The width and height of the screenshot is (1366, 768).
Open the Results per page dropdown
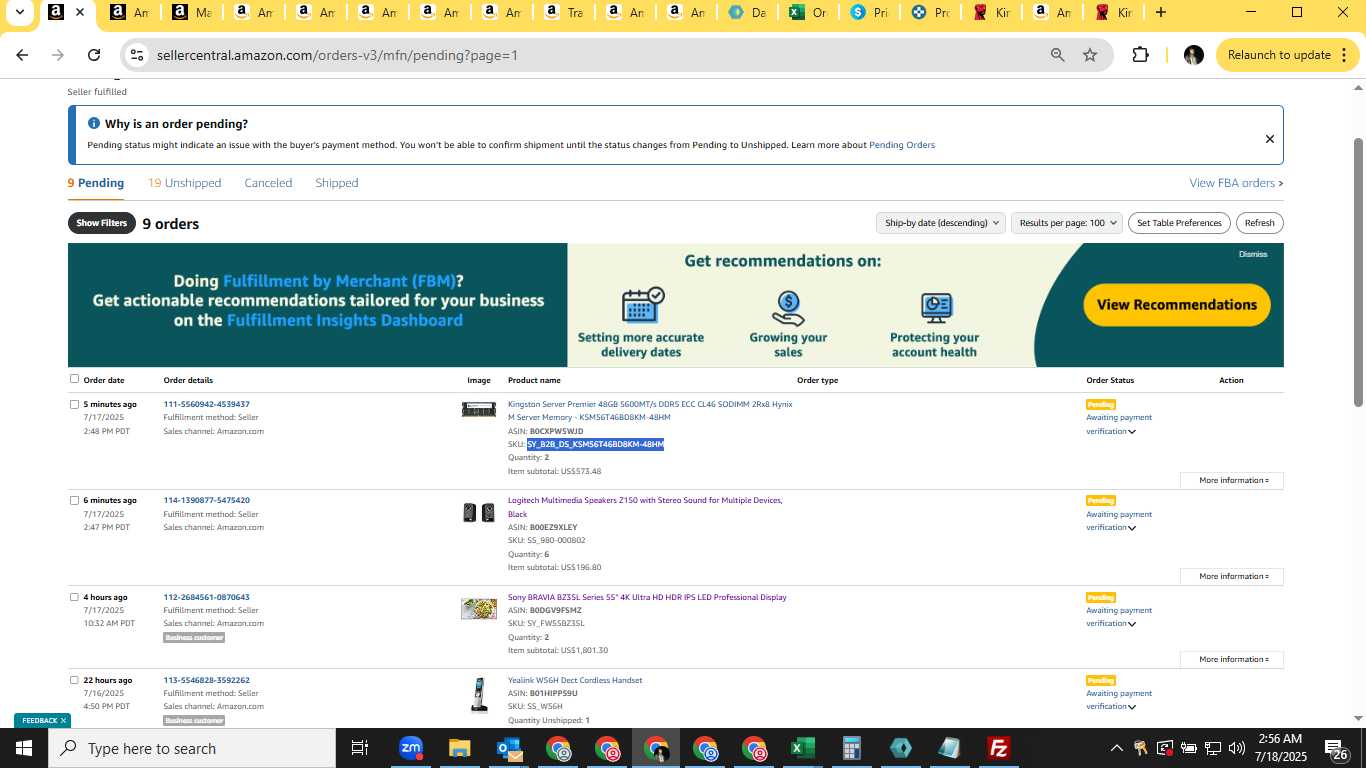click(1067, 223)
